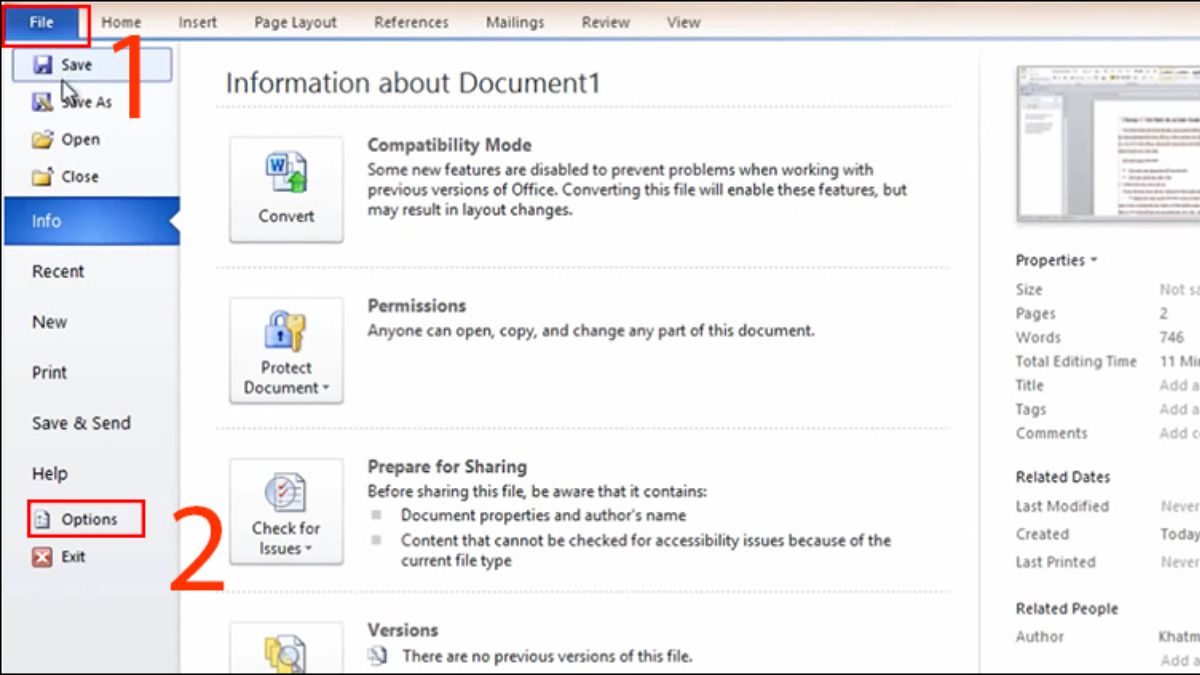1200x675 pixels.
Task: Click 'Document properties and author's name' item
Action: tap(543, 516)
